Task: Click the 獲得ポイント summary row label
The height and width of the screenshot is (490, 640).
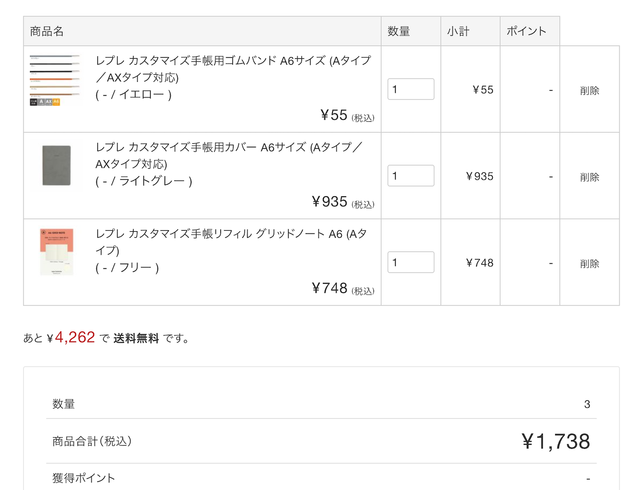Action: (84, 478)
